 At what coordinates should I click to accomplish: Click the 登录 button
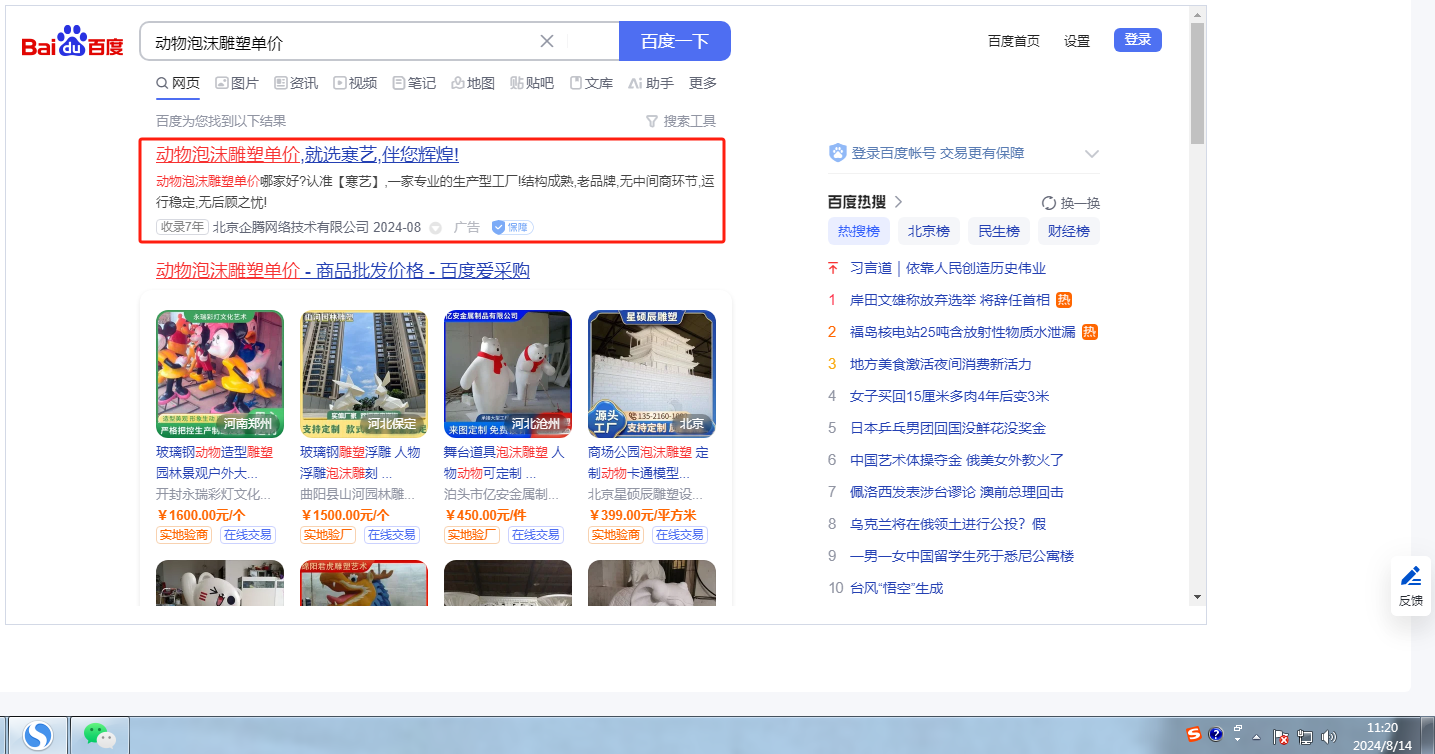[x=1138, y=40]
